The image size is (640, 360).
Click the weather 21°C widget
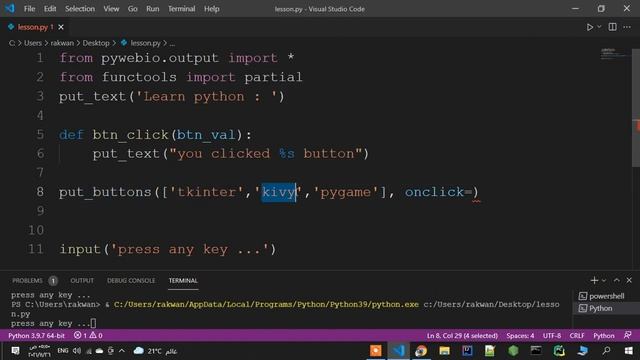coord(155,351)
